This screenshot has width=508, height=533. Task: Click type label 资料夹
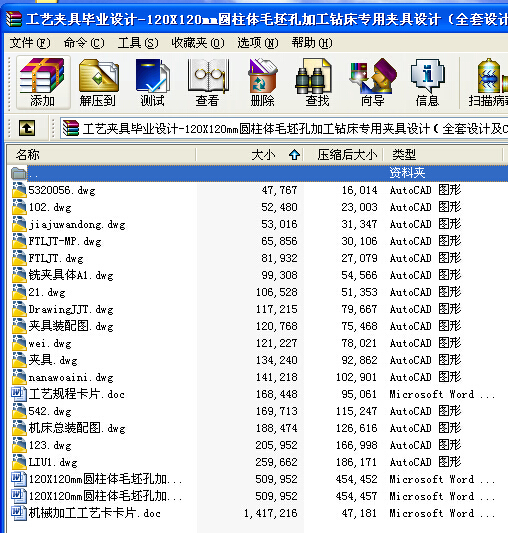pos(407,173)
